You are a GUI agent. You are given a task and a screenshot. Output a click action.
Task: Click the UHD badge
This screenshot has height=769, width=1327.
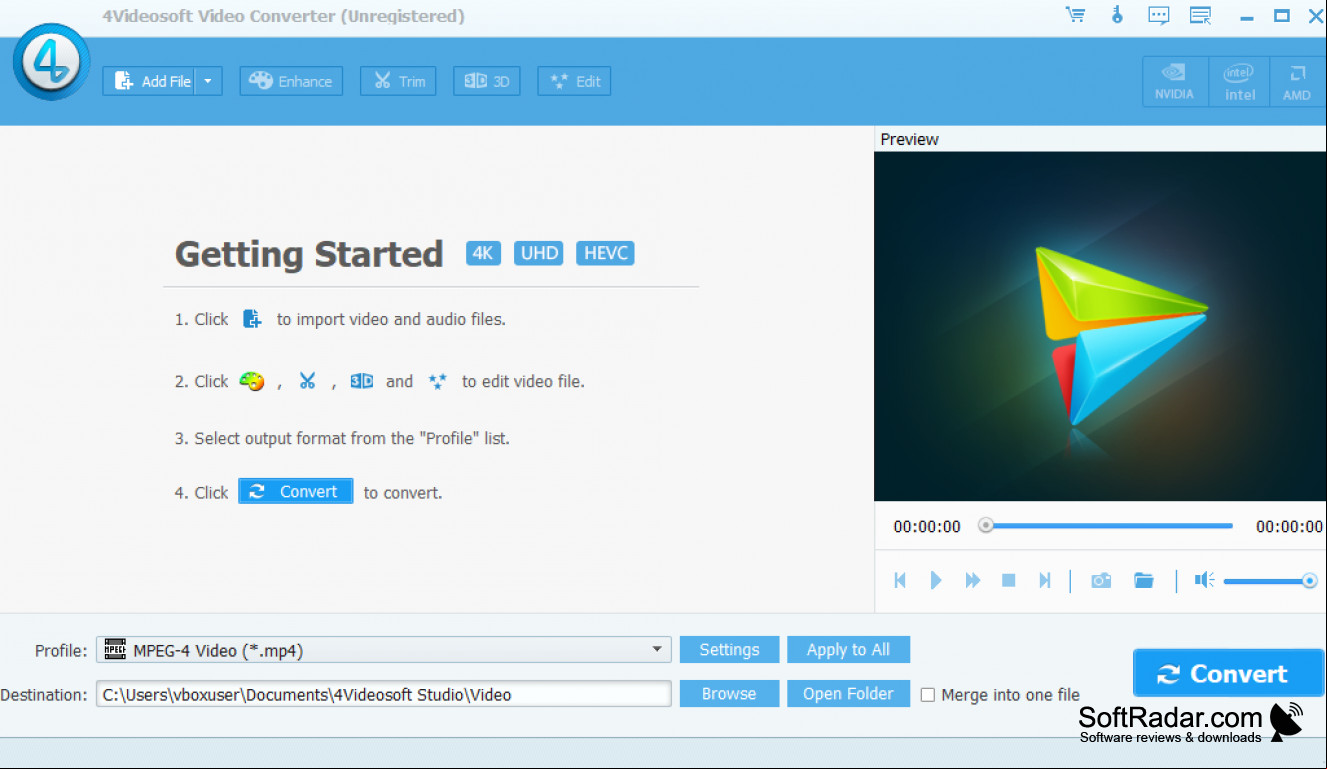pos(539,253)
